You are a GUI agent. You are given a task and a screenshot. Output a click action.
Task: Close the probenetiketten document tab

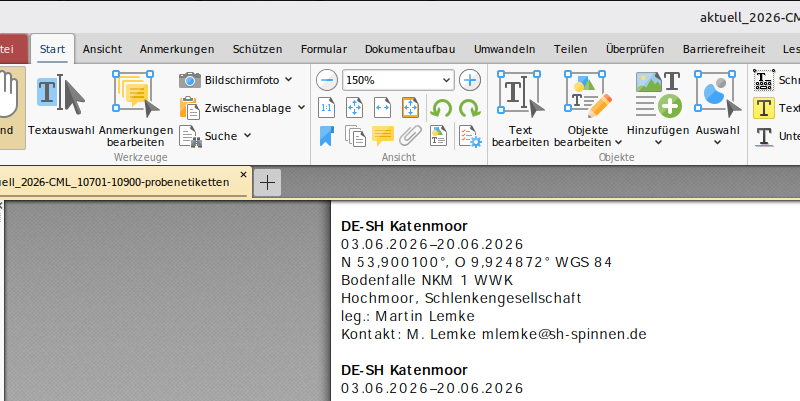pyautogui.click(x=243, y=174)
